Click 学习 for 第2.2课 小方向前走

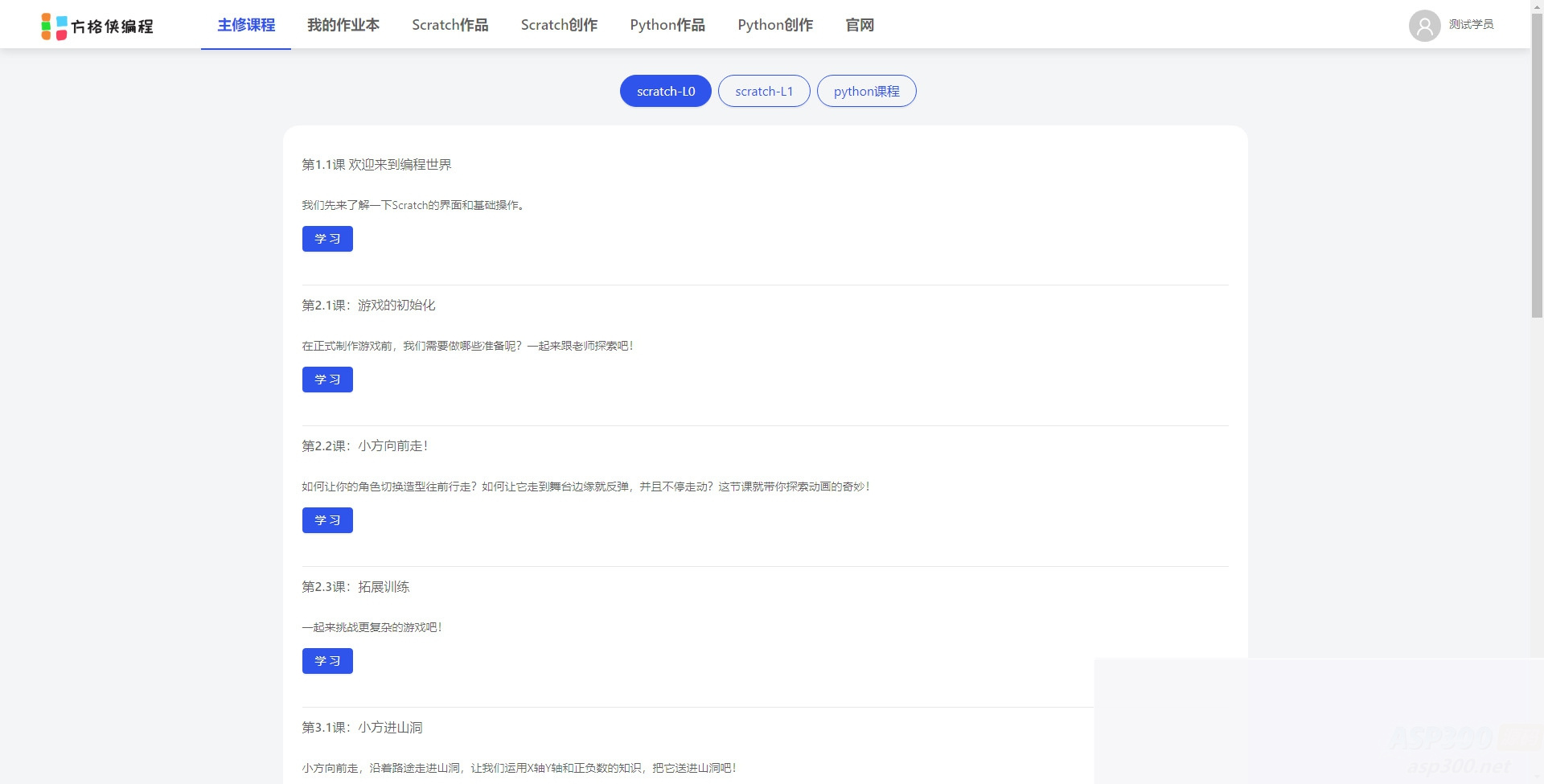pyautogui.click(x=326, y=519)
